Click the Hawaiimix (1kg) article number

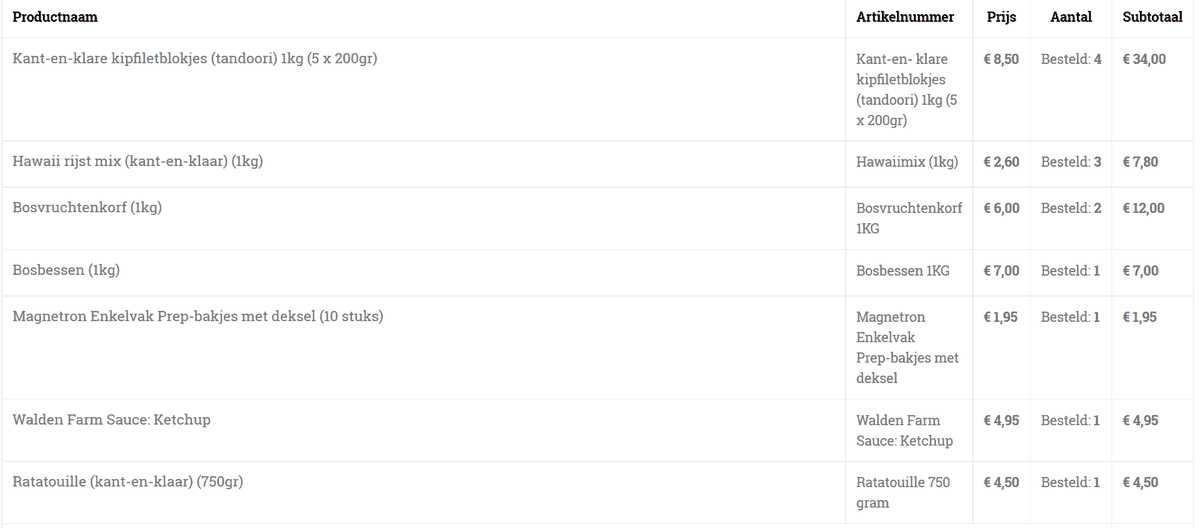point(907,162)
